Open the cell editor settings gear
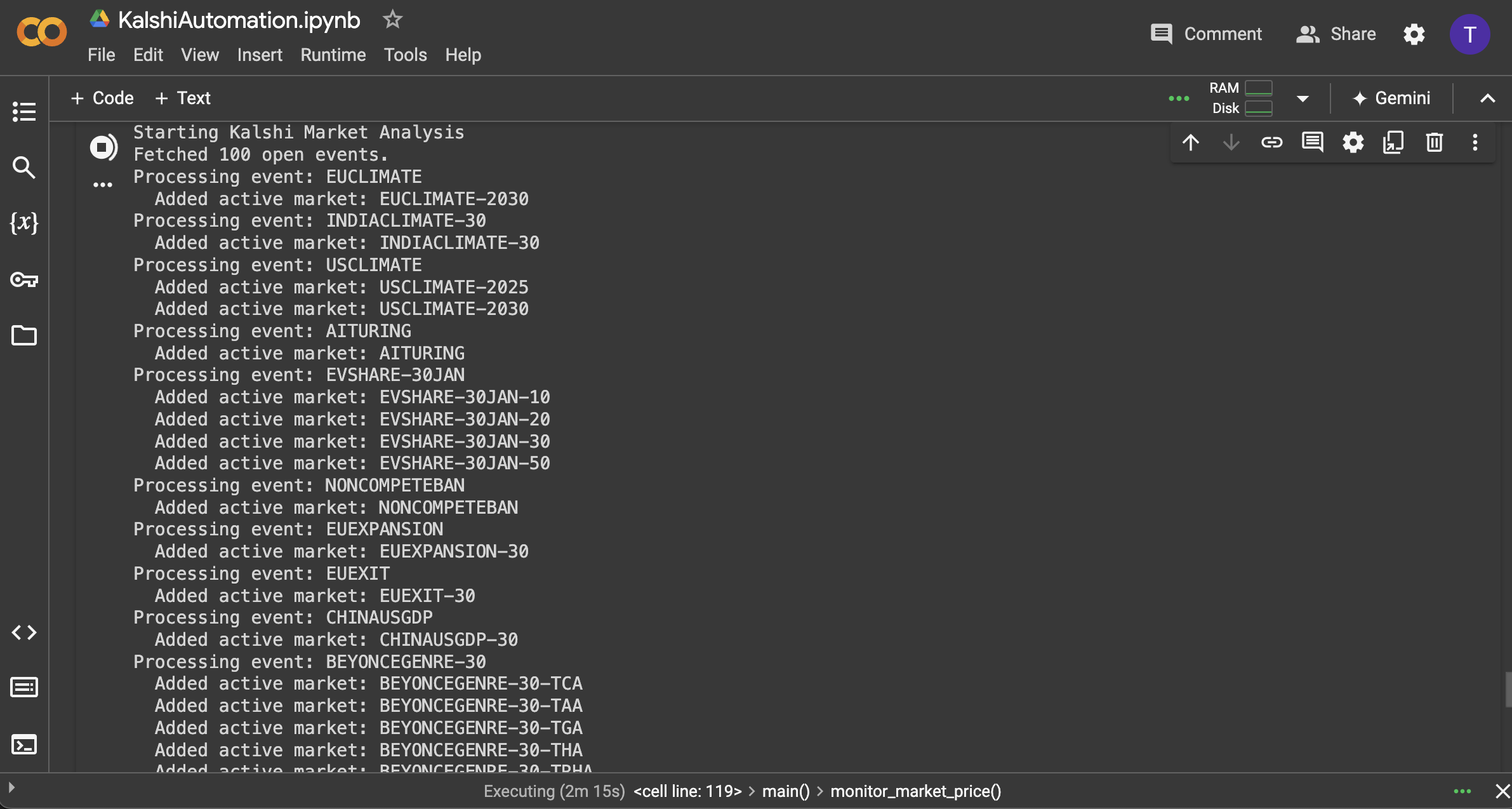Viewport: 1512px width, 809px height. [x=1353, y=142]
